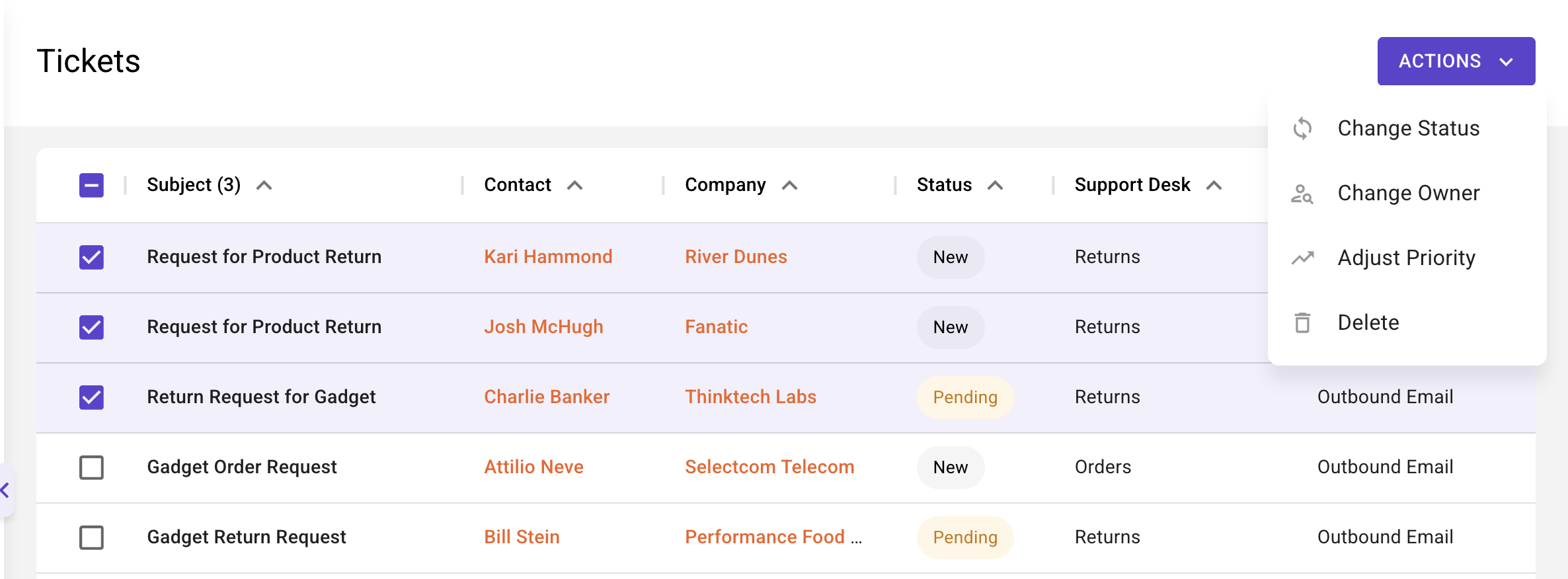Toggle the select-all header checkbox
Image resolution: width=1568 pixels, height=579 pixels.
(x=91, y=186)
